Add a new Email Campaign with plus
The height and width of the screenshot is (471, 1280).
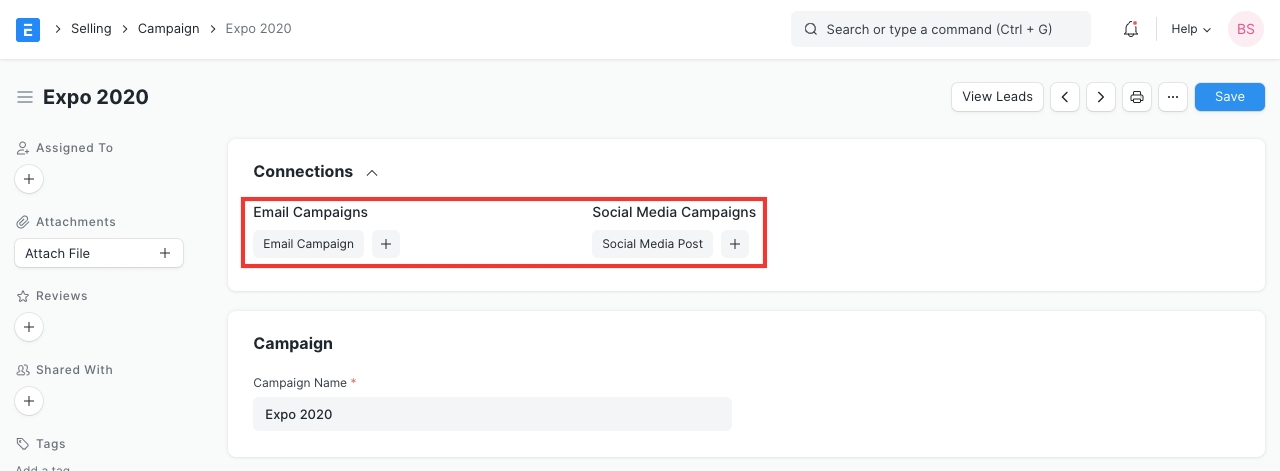click(x=386, y=244)
